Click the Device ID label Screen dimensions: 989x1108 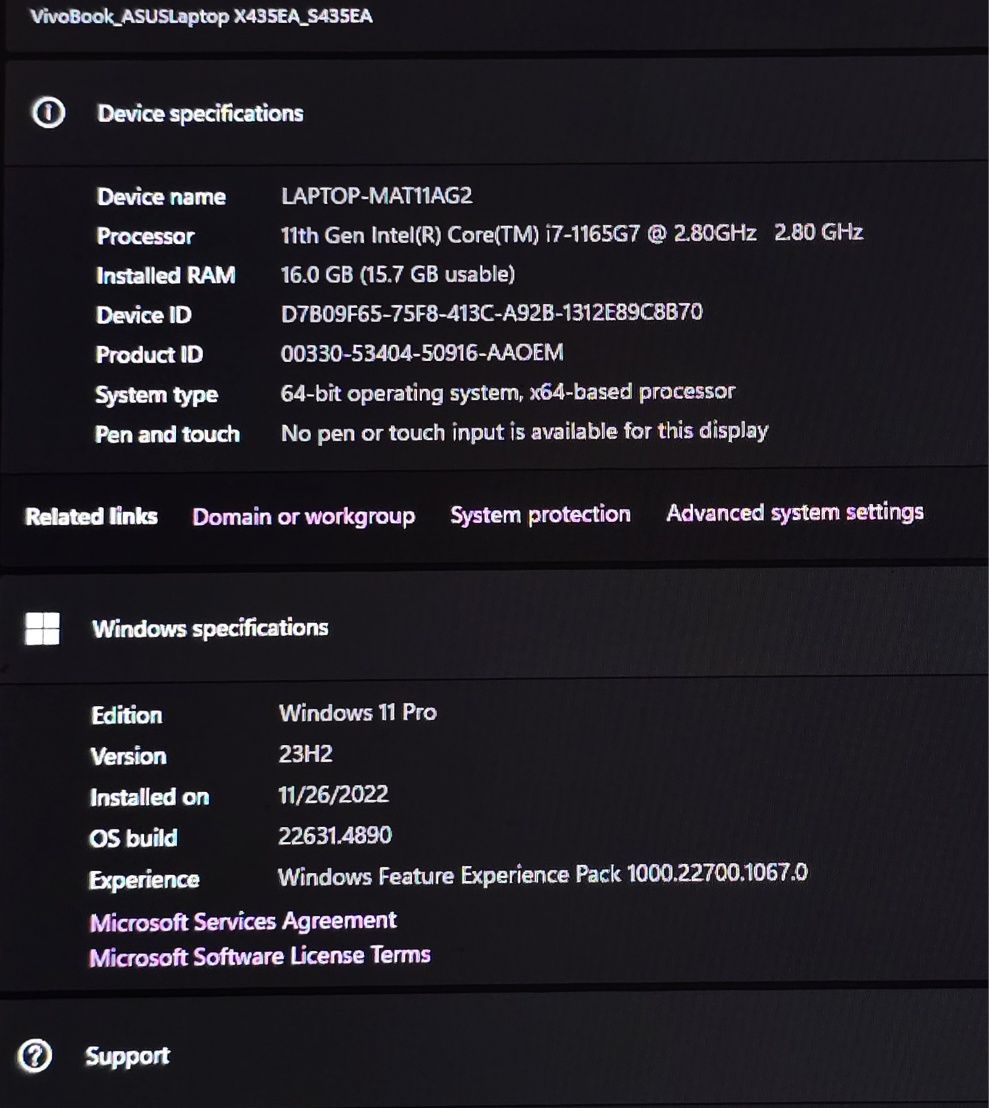[x=143, y=315]
